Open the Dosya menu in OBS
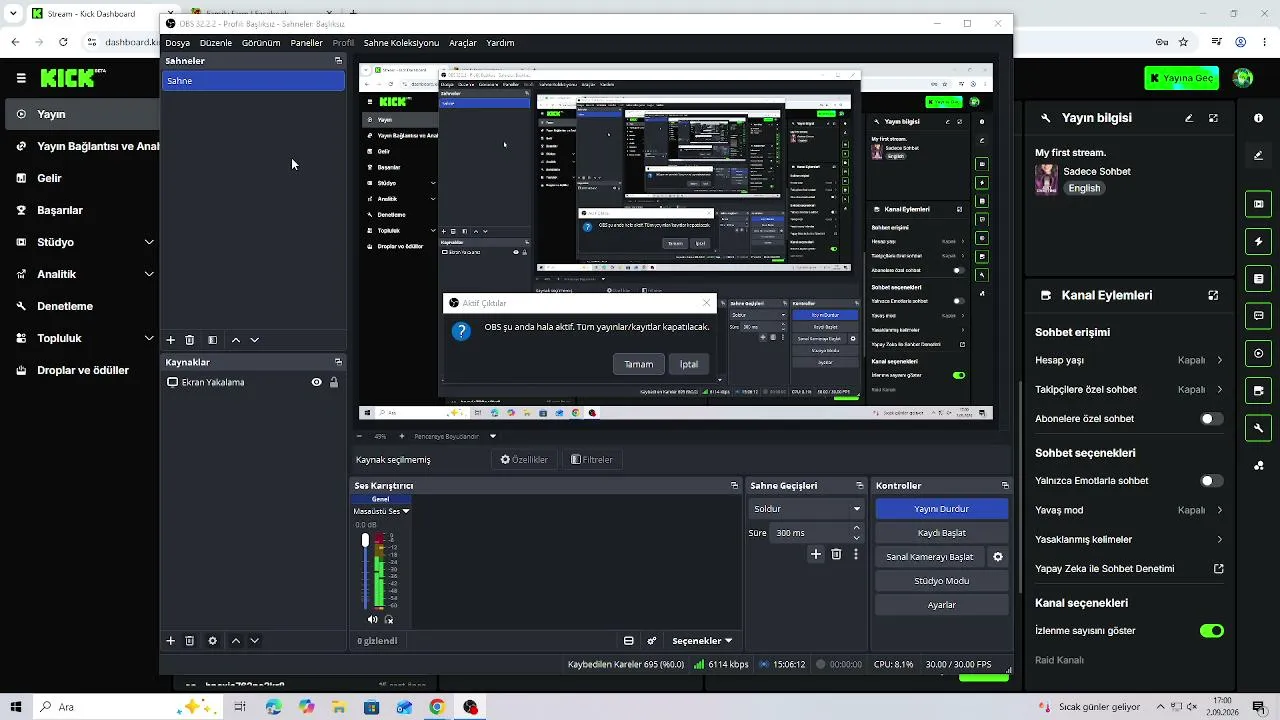Viewport: 1280px width, 720px height. click(178, 43)
